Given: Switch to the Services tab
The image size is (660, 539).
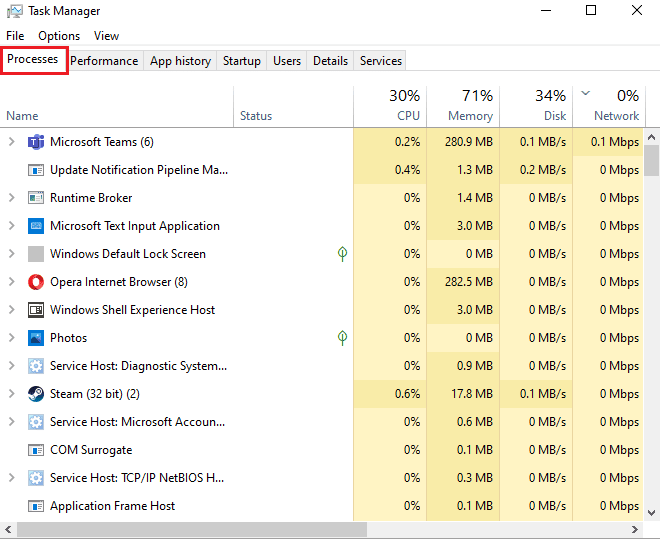Looking at the screenshot, I should coord(381,61).
